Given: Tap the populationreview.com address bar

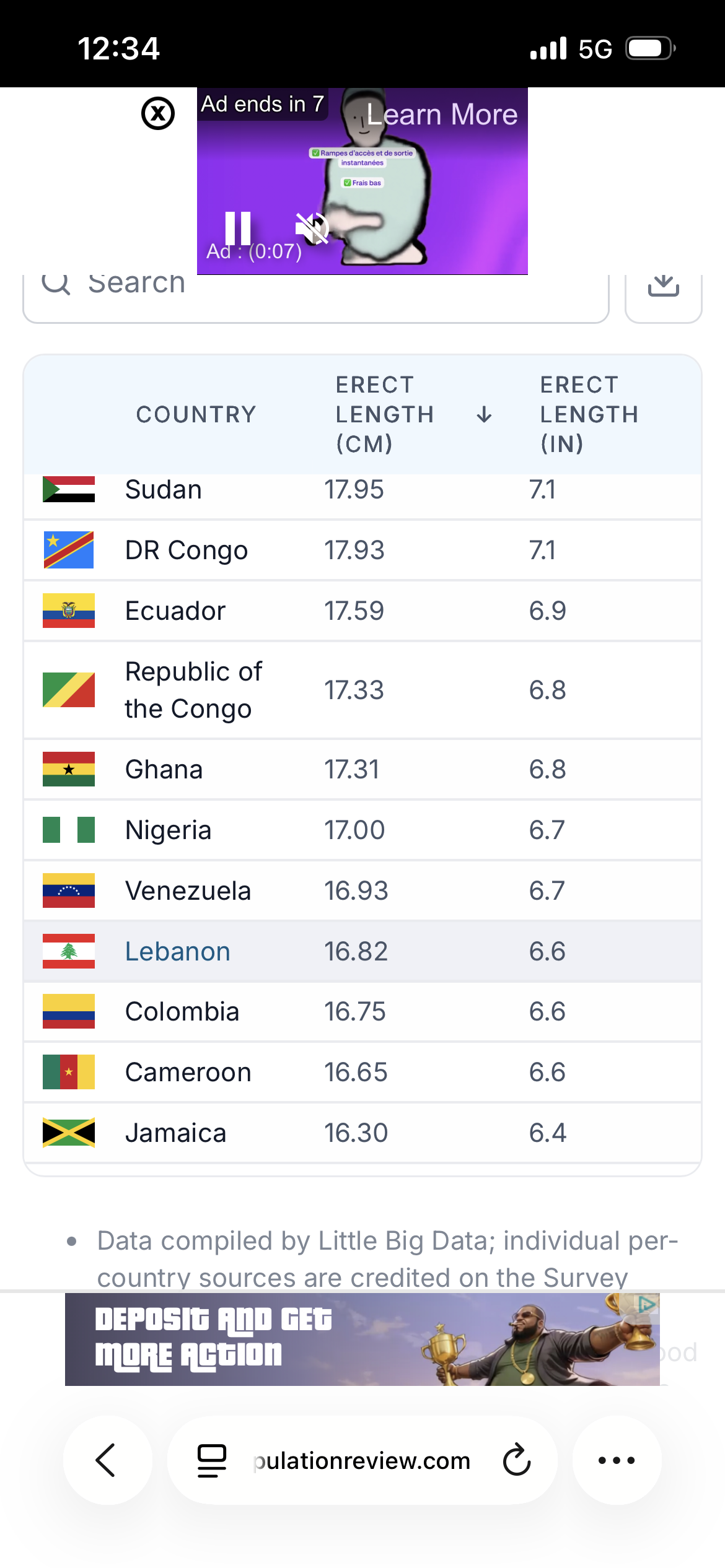Looking at the screenshot, I should tap(362, 1460).
